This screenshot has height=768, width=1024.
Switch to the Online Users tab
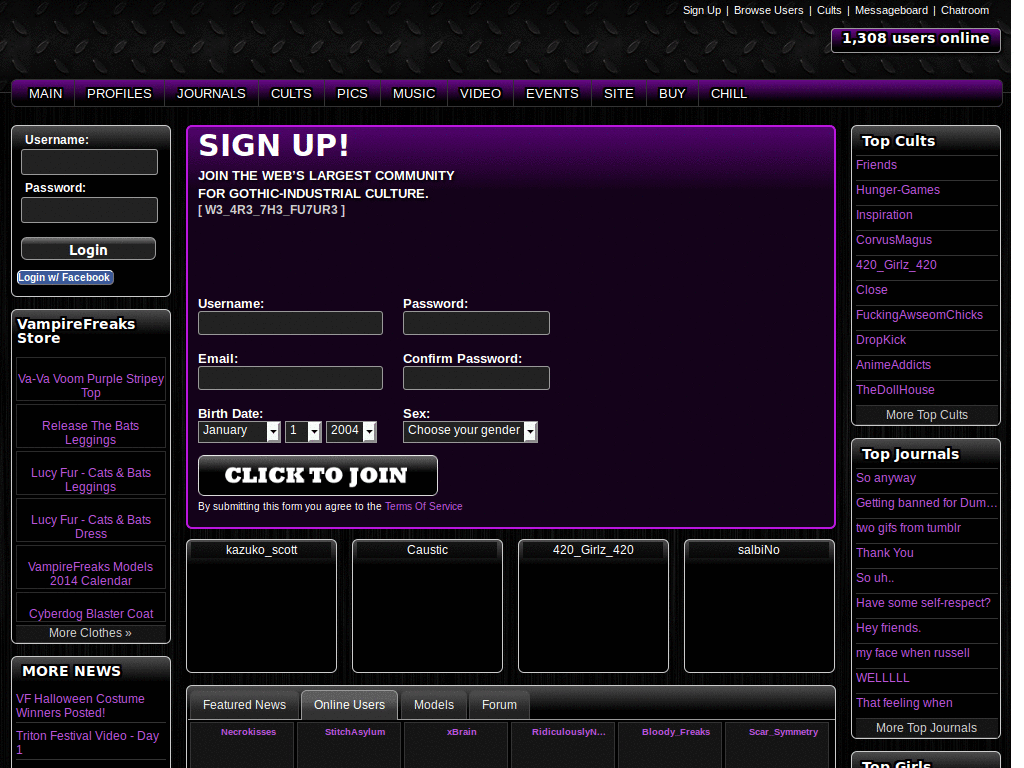pyautogui.click(x=349, y=705)
